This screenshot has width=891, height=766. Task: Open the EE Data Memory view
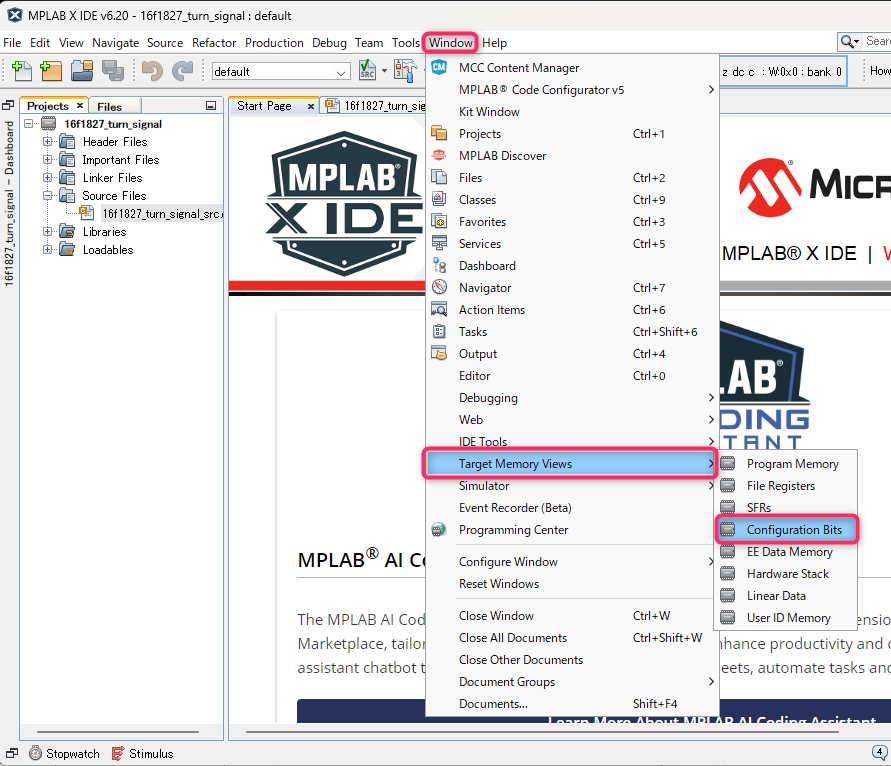click(786, 552)
